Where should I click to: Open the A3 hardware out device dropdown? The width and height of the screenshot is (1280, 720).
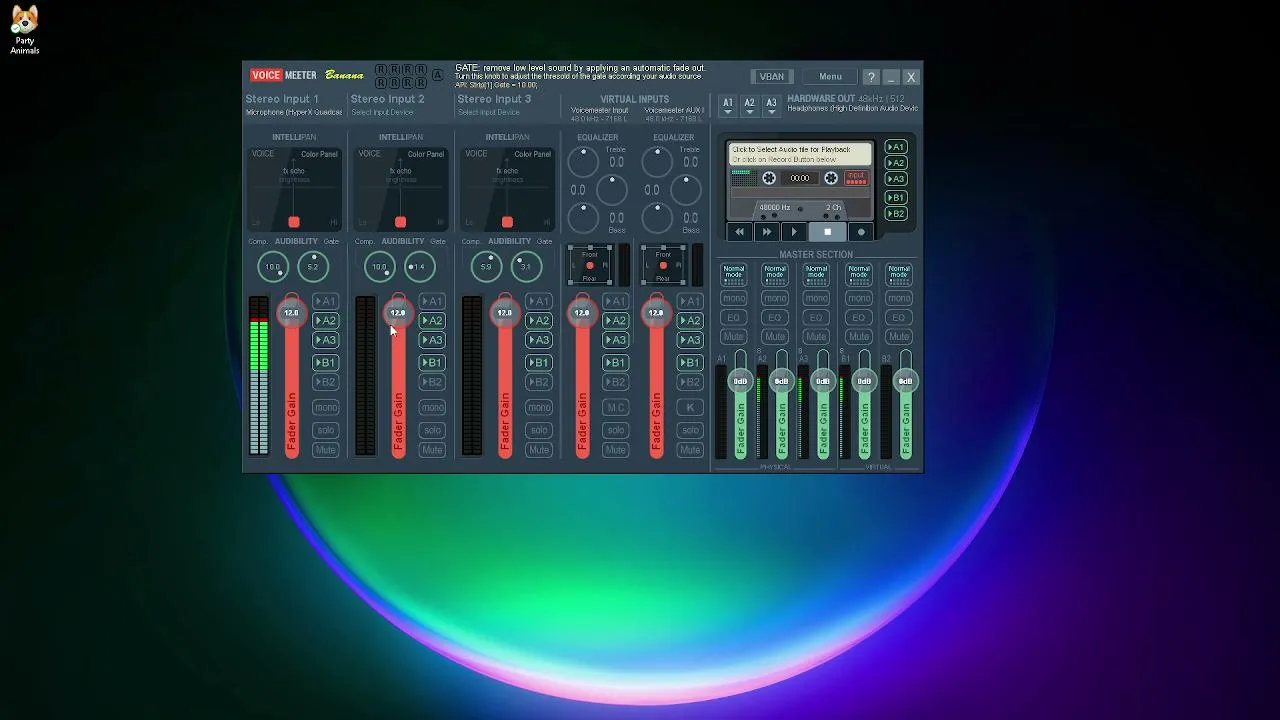coord(771,105)
